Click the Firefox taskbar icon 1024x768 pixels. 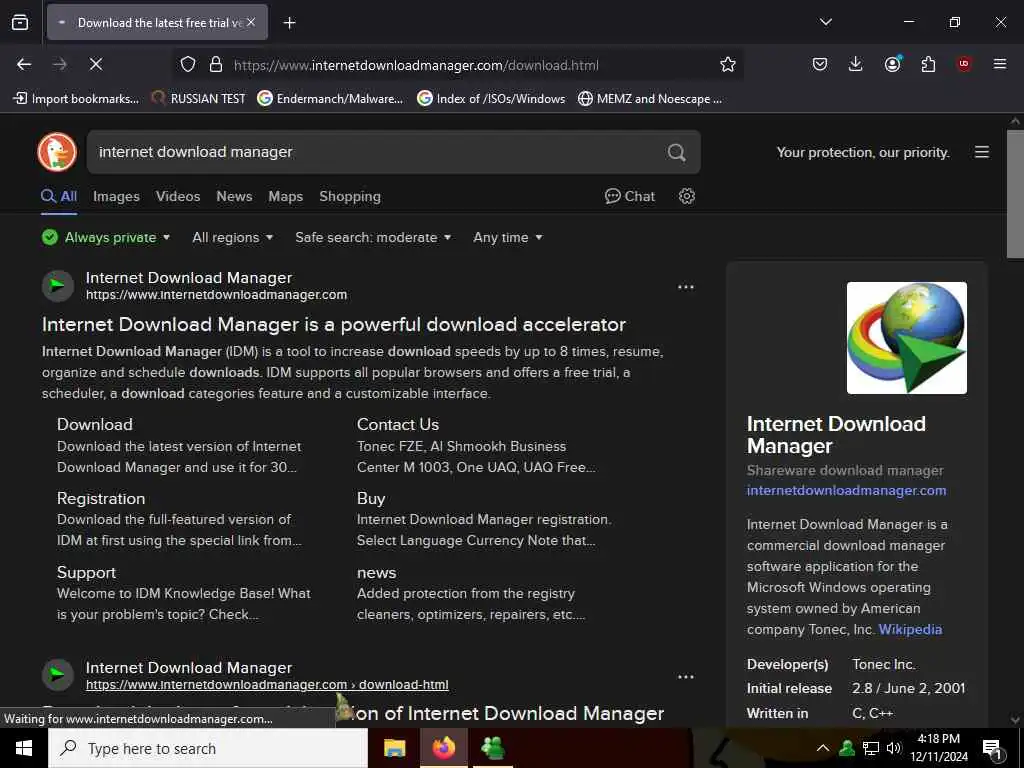[443, 748]
